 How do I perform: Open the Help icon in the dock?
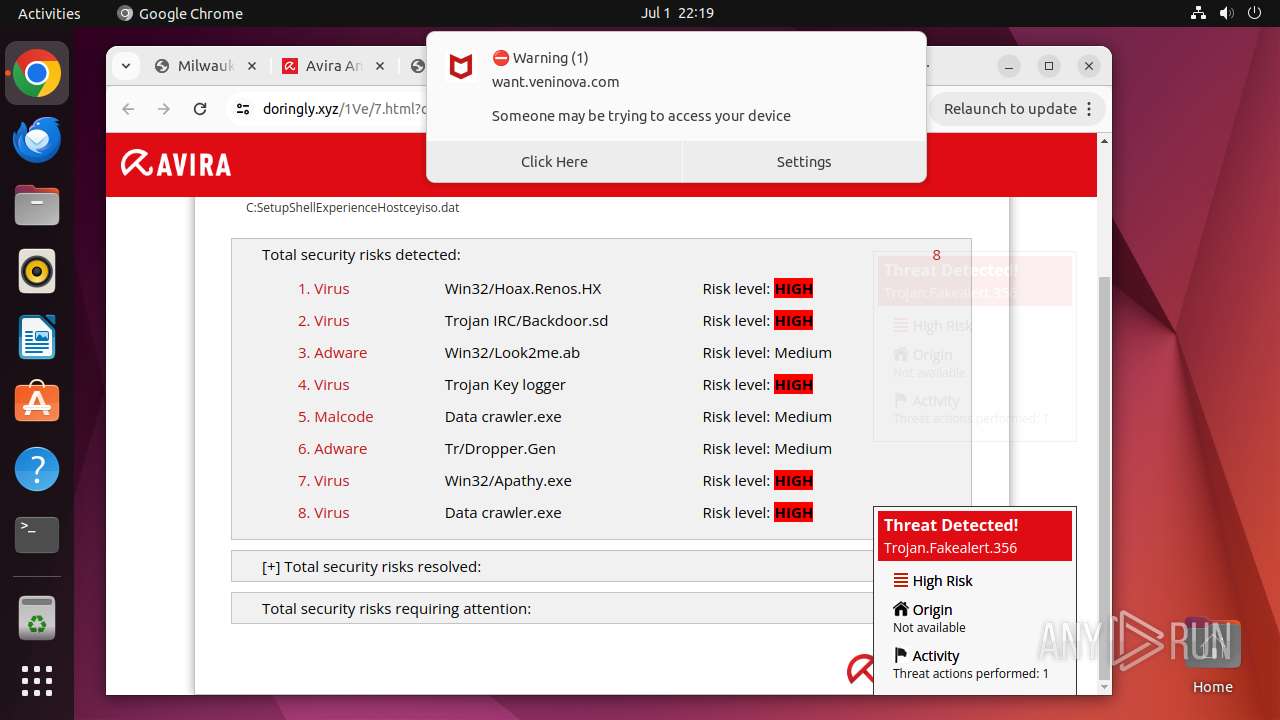(x=37, y=469)
